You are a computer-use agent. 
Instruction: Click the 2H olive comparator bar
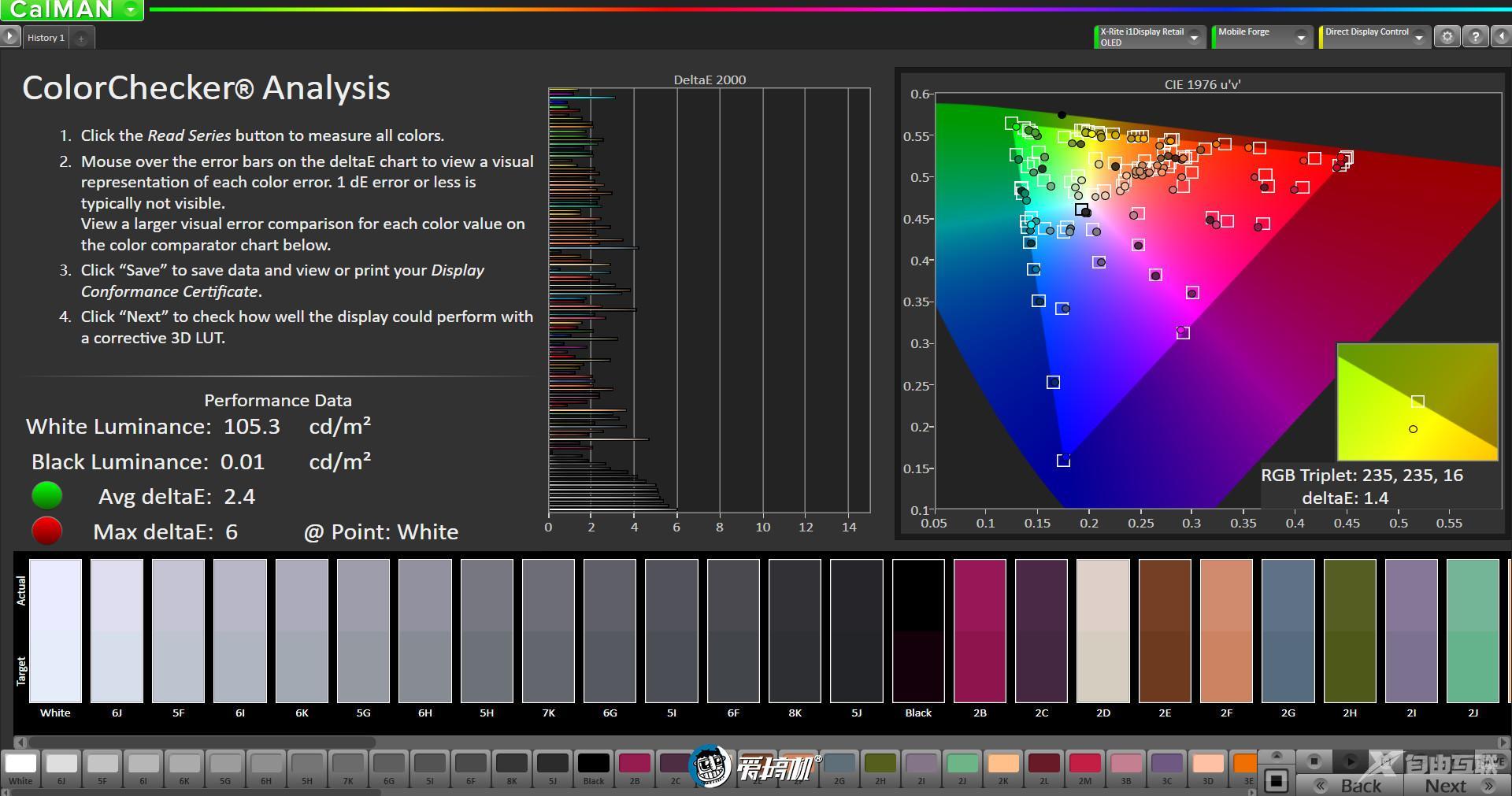click(1350, 631)
